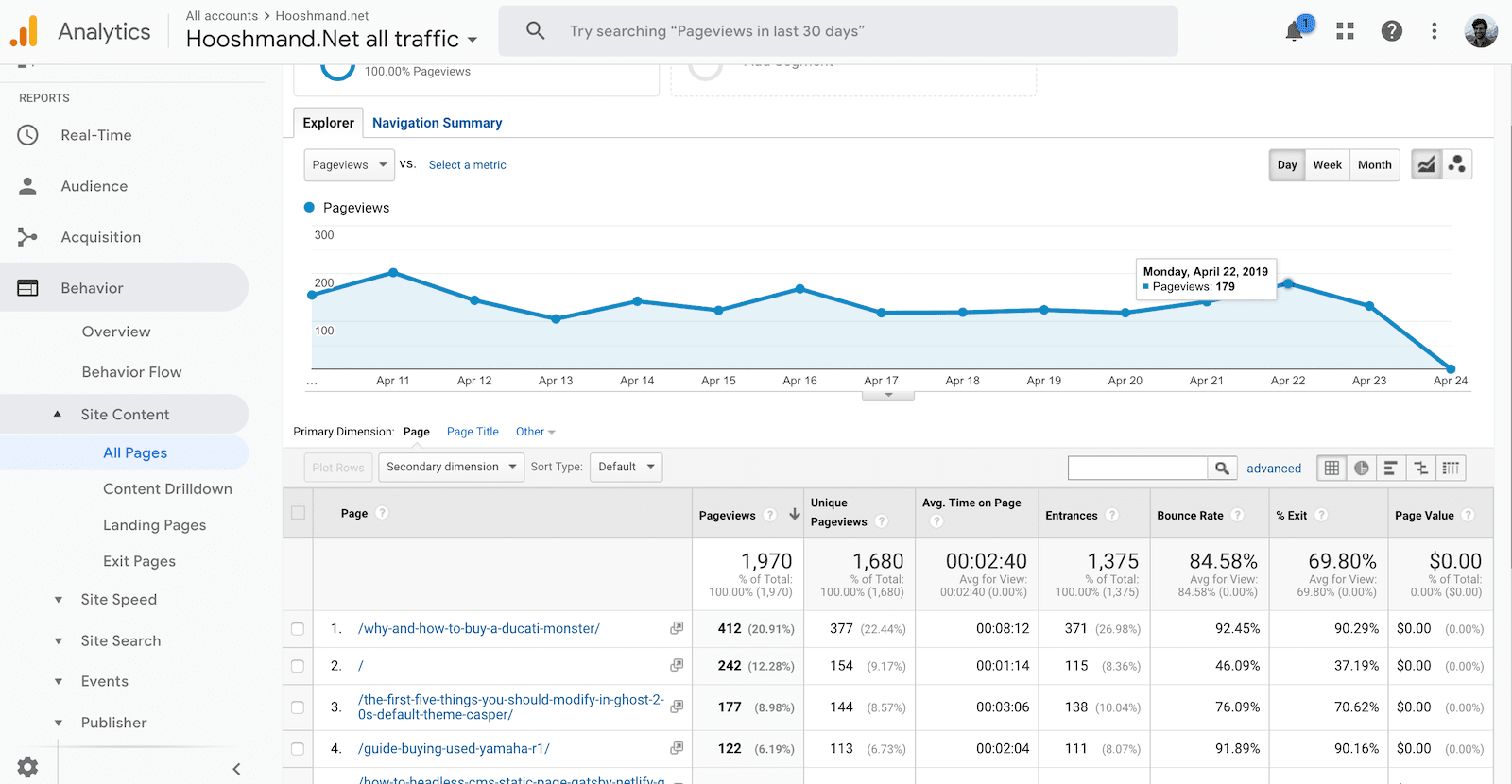
Task: Open /why-and-how-to-buy-a-ducati-monster/ page link
Action: pyautogui.click(x=478, y=628)
